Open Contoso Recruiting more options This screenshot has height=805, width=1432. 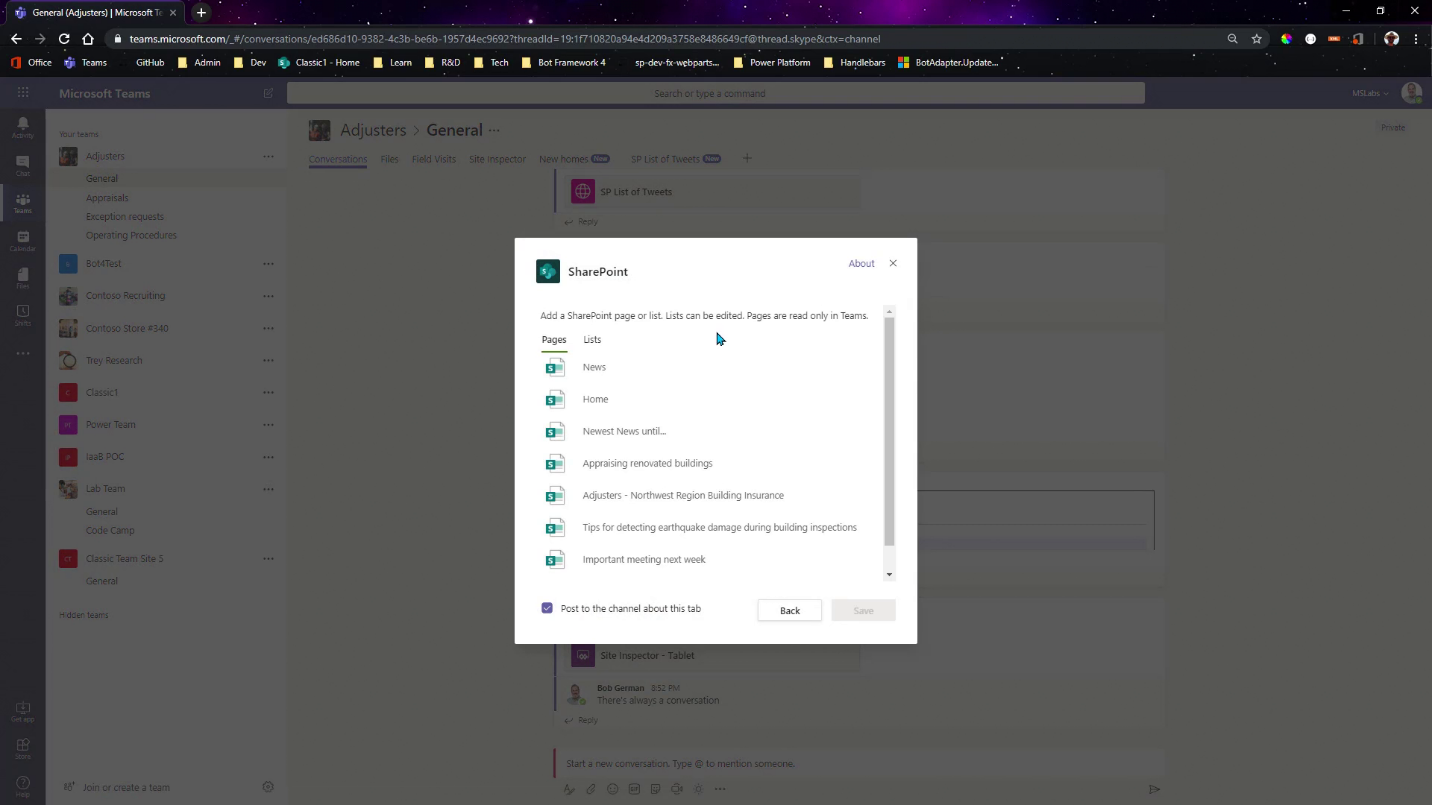coord(268,296)
